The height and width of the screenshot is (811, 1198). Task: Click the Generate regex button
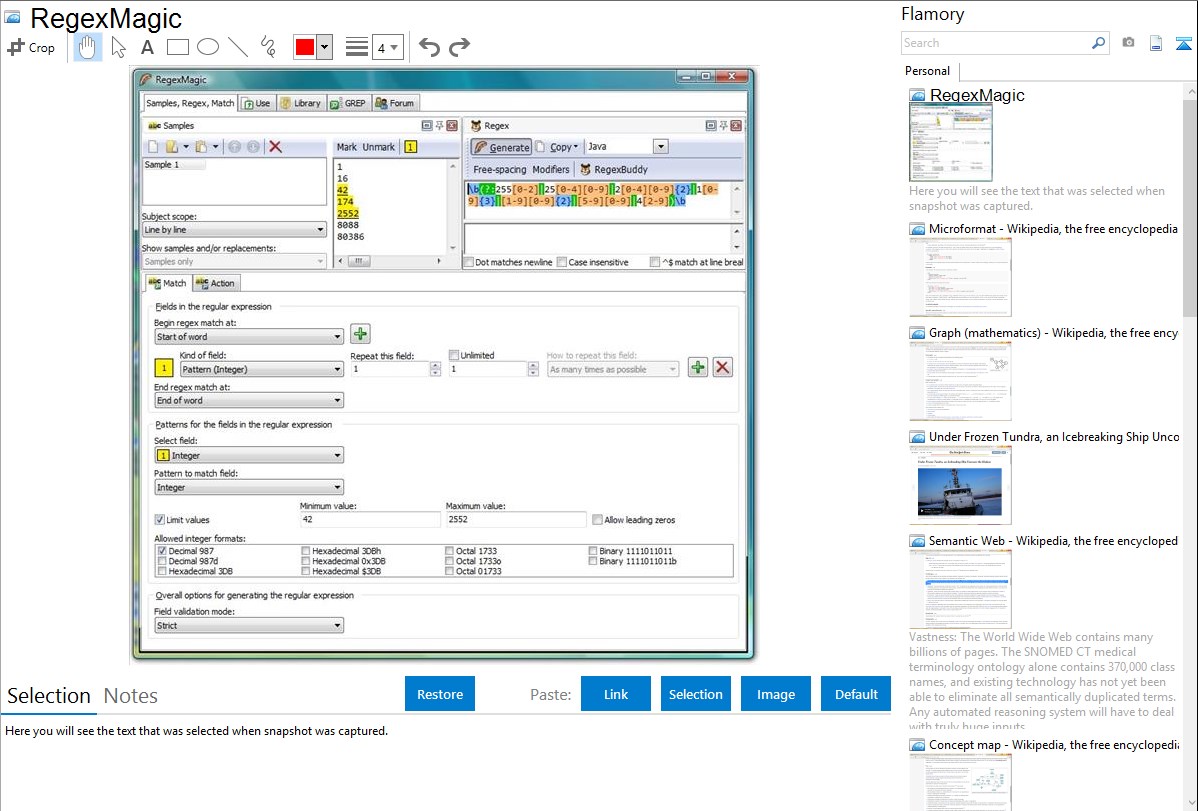click(501, 147)
